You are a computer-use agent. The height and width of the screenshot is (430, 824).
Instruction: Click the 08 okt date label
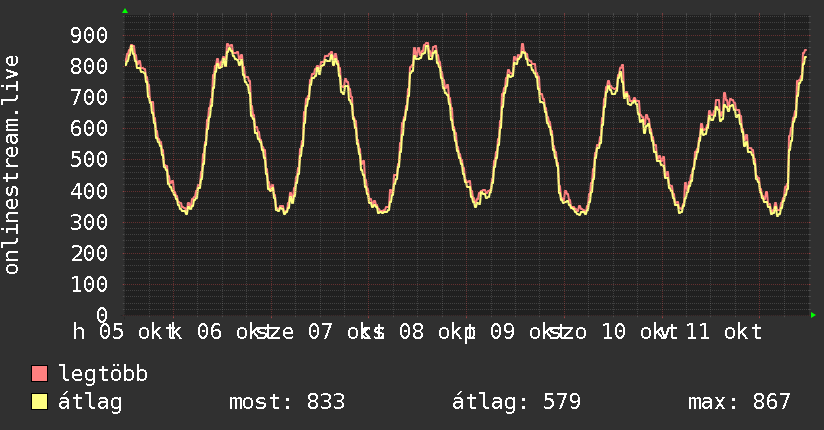437,332
